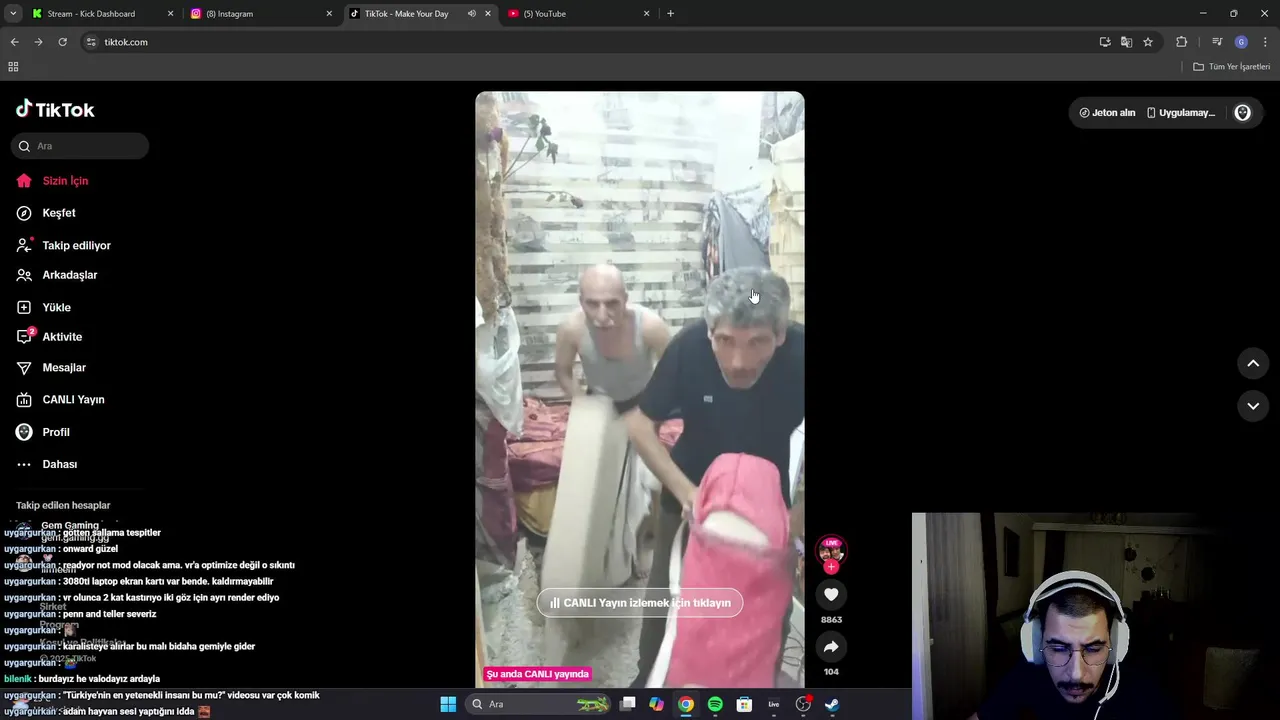
Task: Open Keşfet explore page
Action: click(46, 213)
